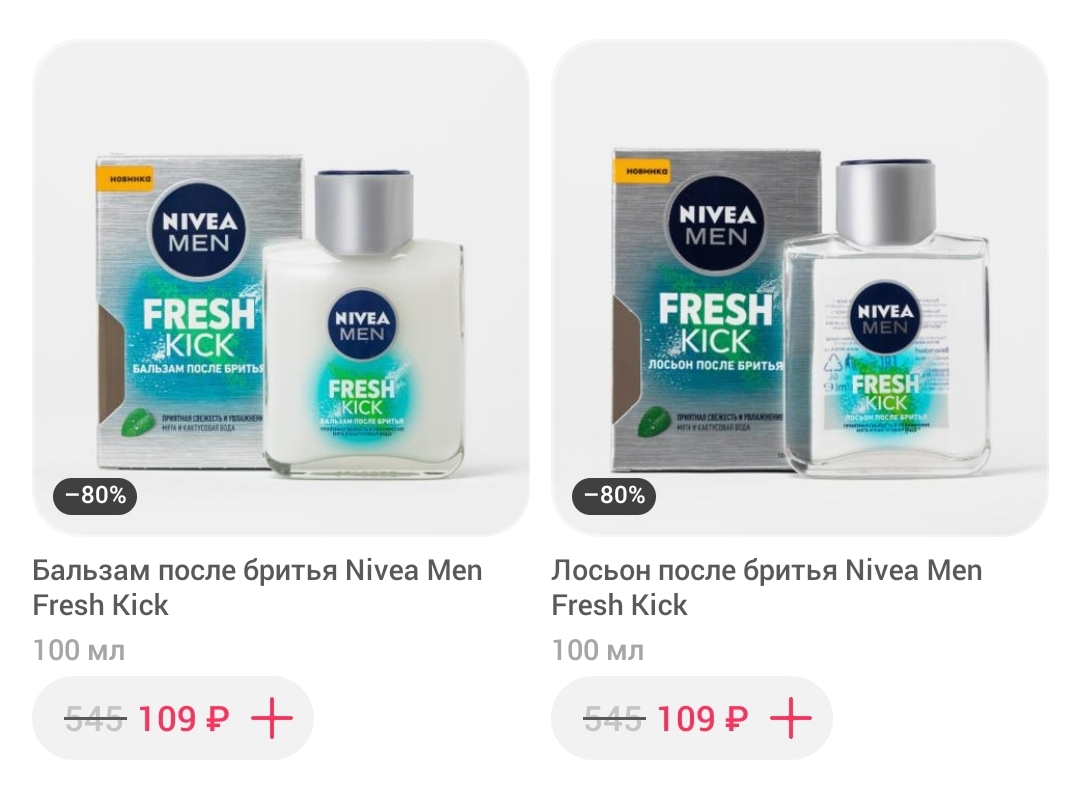Select the 100 мл volume text under the lotion
This screenshot has width=1079, height=789.
[598, 650]
